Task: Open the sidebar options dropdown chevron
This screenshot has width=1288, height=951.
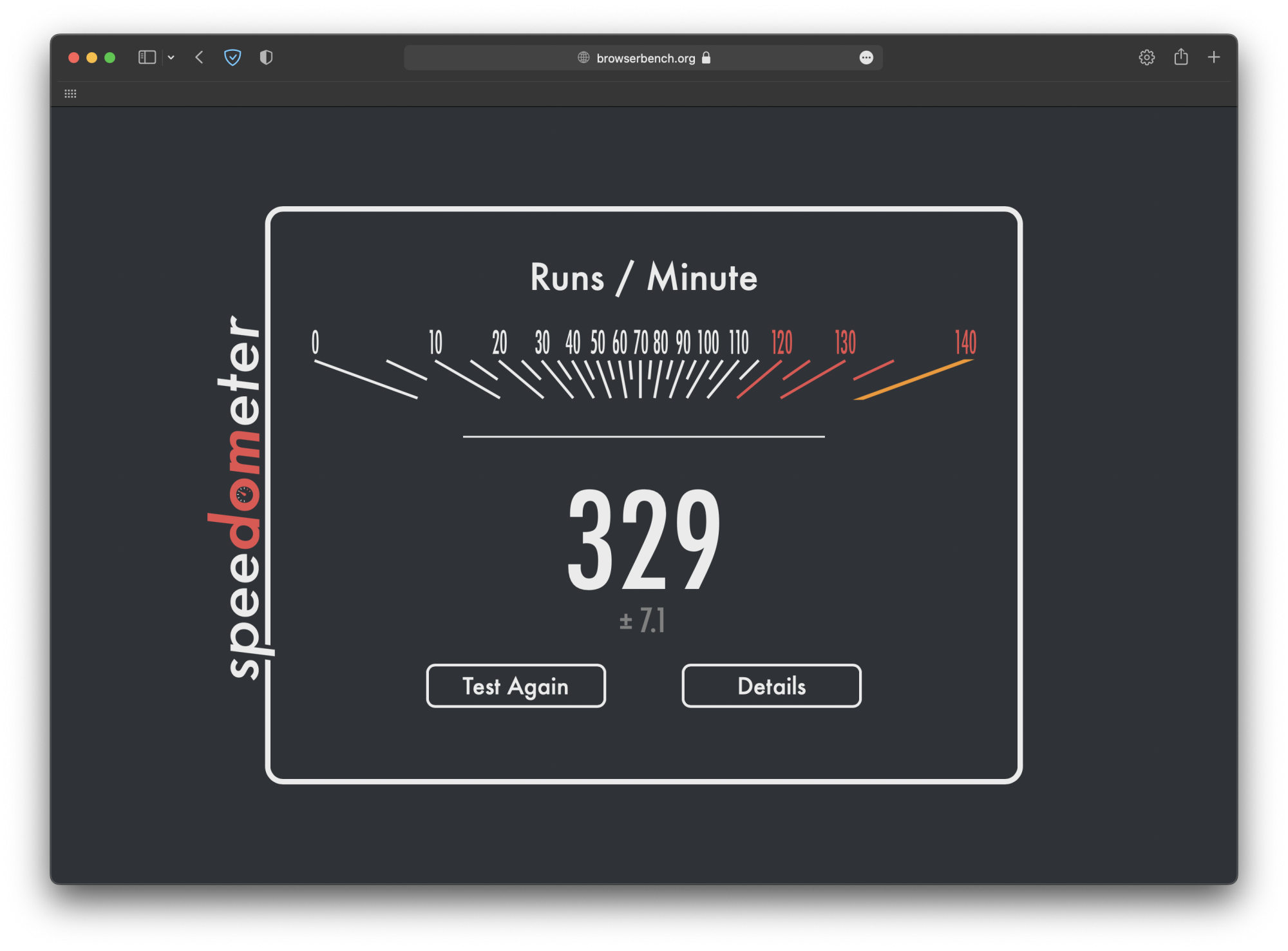Action: (171, 58)
